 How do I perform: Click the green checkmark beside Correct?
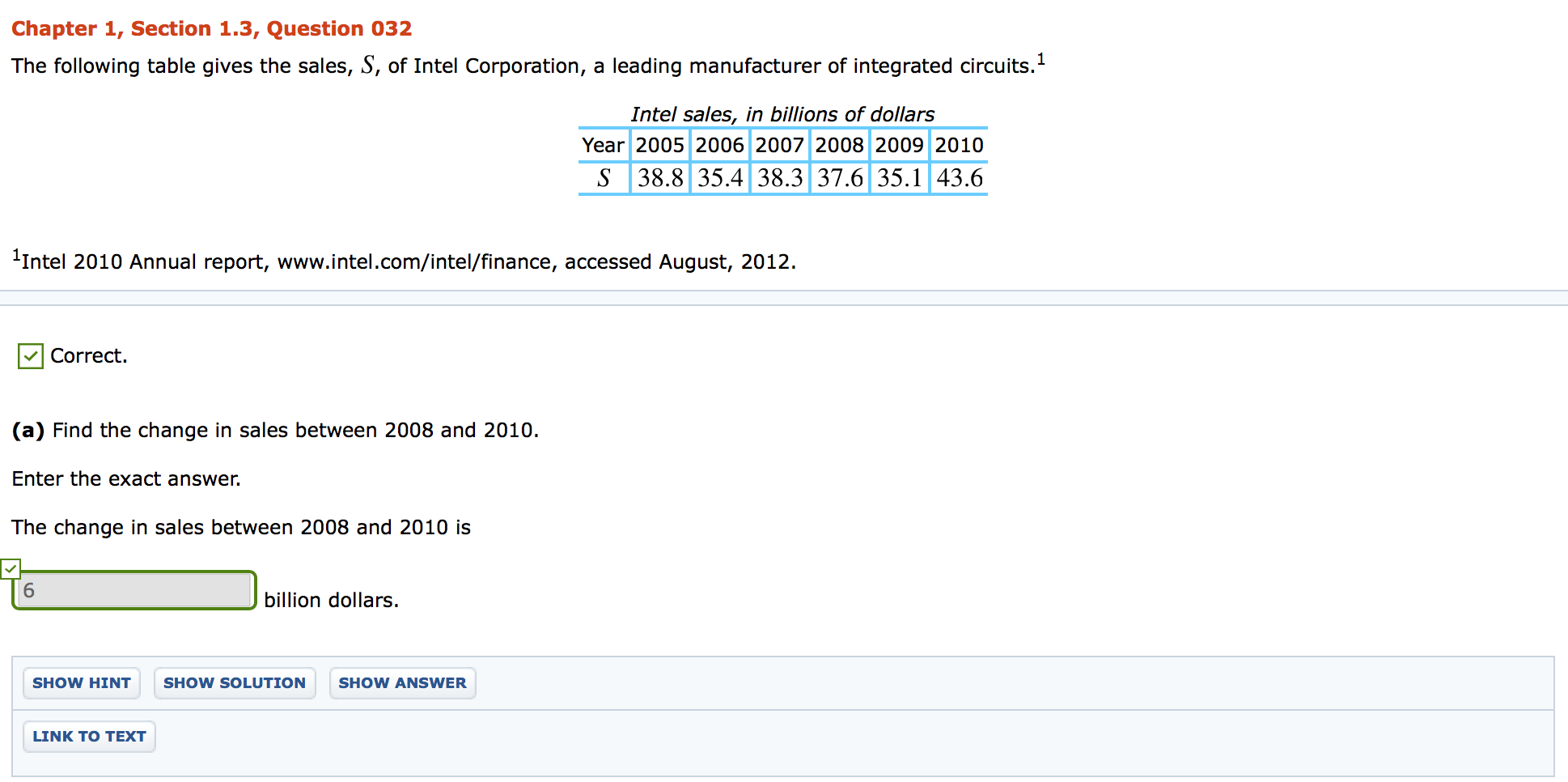pos(31,356)
